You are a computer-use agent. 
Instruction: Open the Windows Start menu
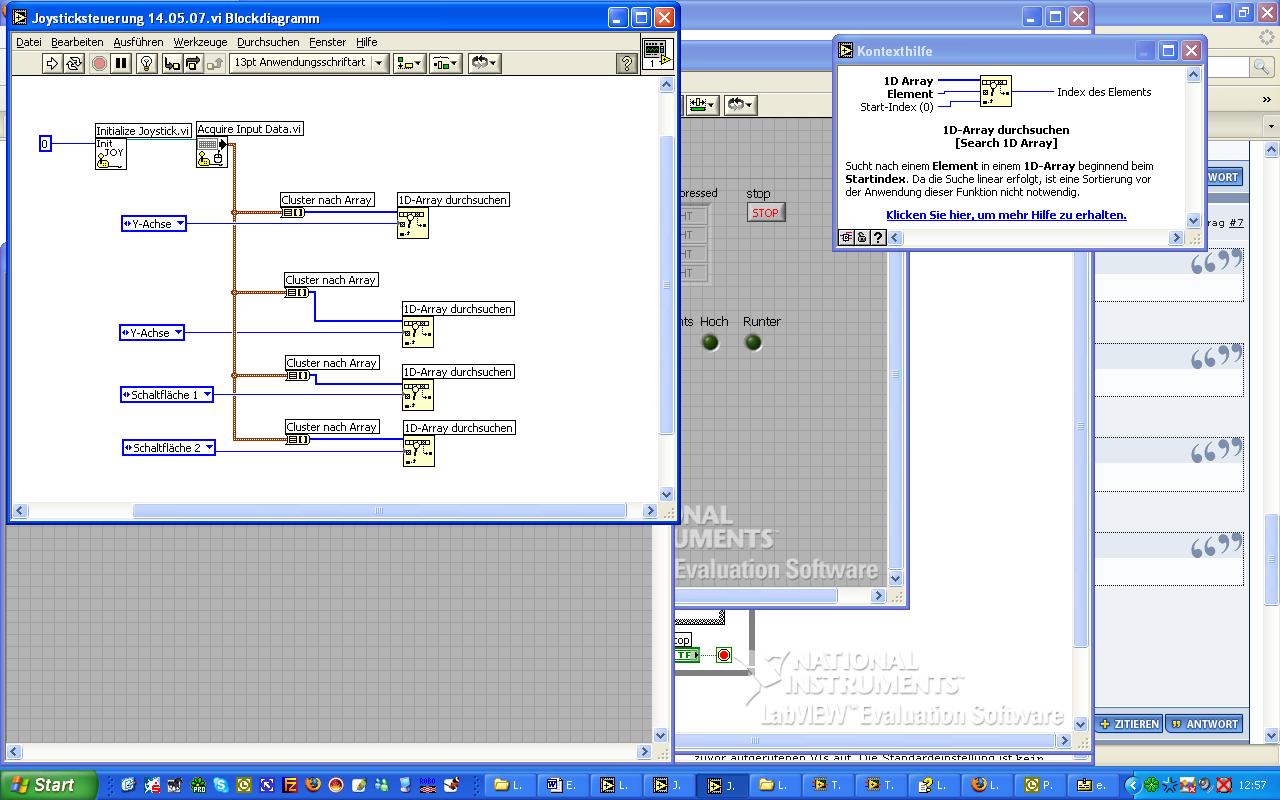[x=48, y=785]
